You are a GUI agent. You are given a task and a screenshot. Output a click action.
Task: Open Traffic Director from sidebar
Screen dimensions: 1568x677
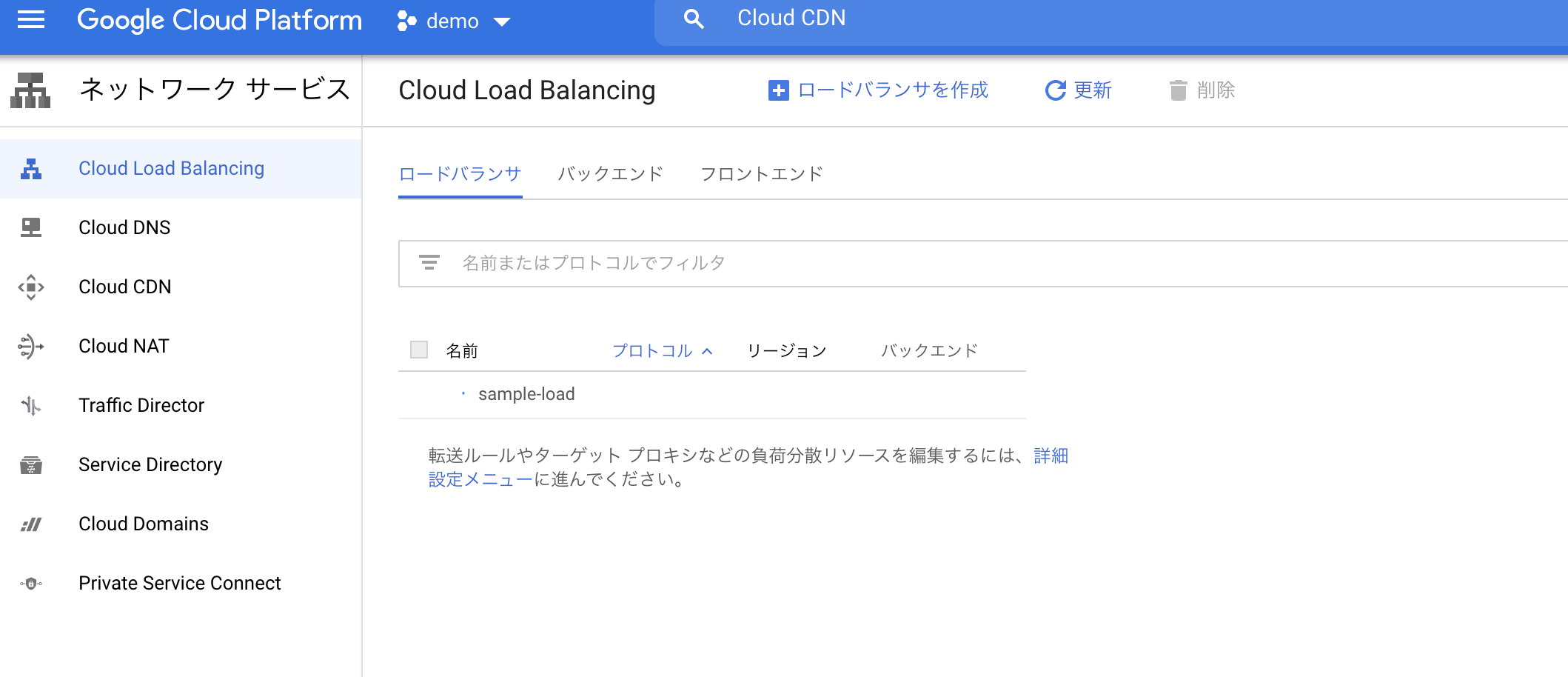[x=181, y=405]
